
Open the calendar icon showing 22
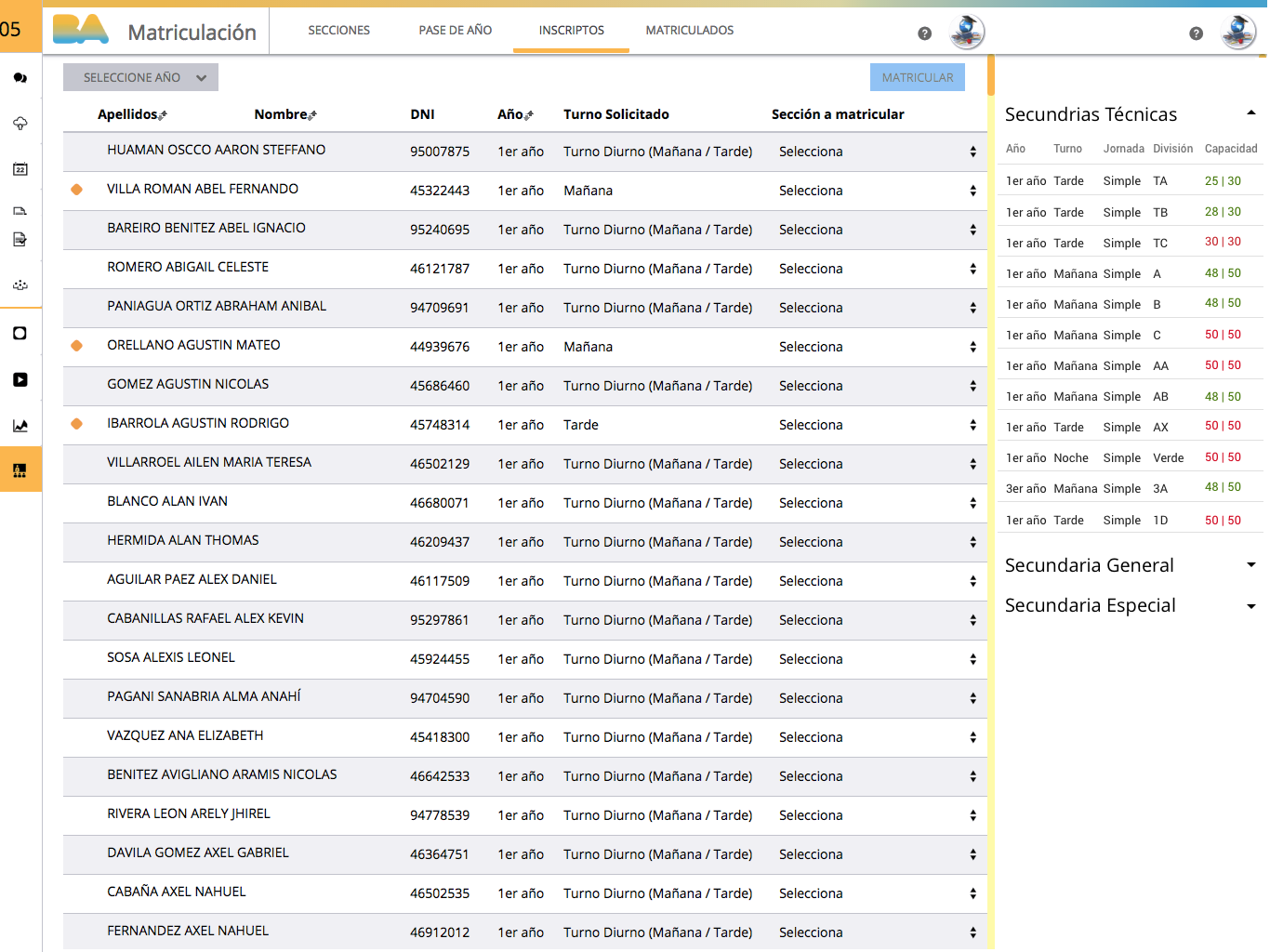pyautogui.click(x=20, y=169)
